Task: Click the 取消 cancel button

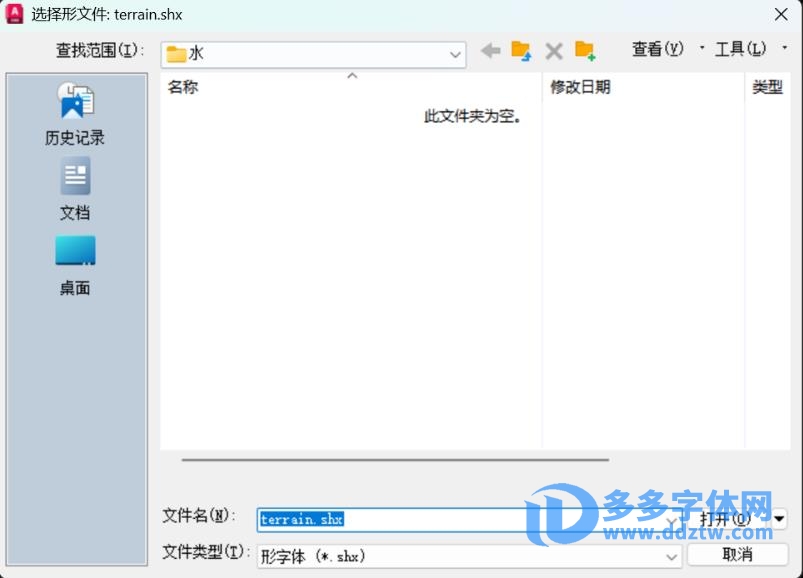Action: click(737, 555)
